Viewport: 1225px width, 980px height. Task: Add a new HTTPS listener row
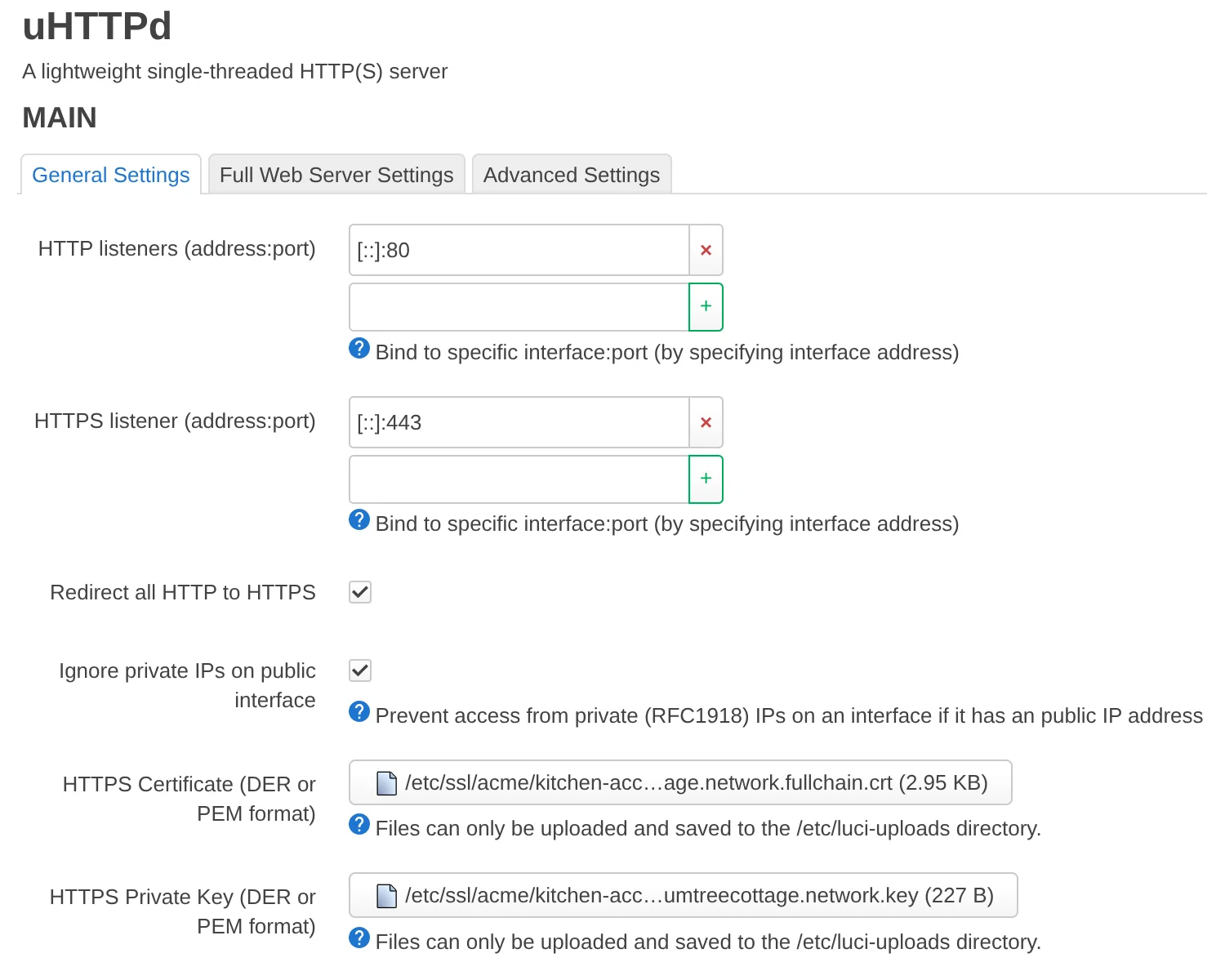[x=706, y=479]
